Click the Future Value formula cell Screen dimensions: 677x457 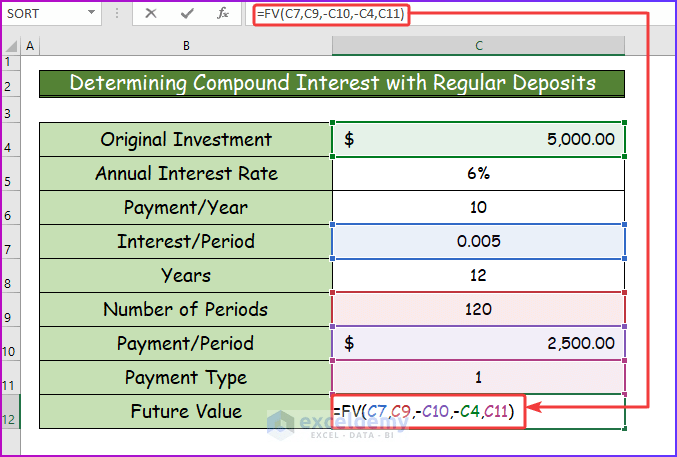coord(478,412)
